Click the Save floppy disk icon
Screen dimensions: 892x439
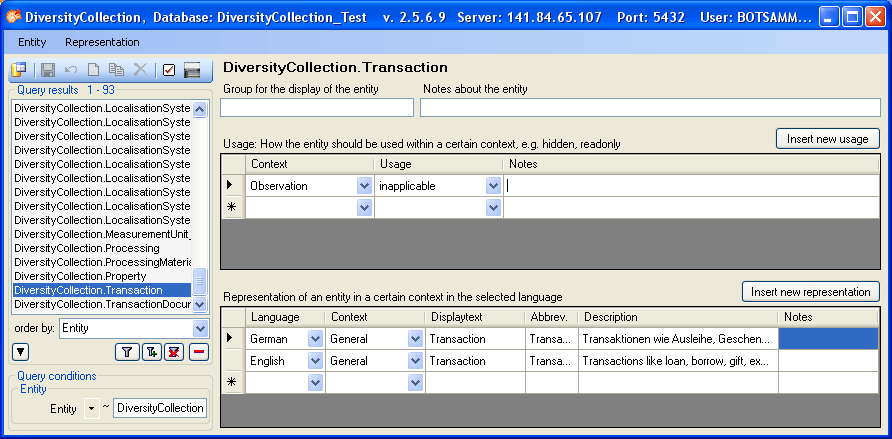[48, 70]
